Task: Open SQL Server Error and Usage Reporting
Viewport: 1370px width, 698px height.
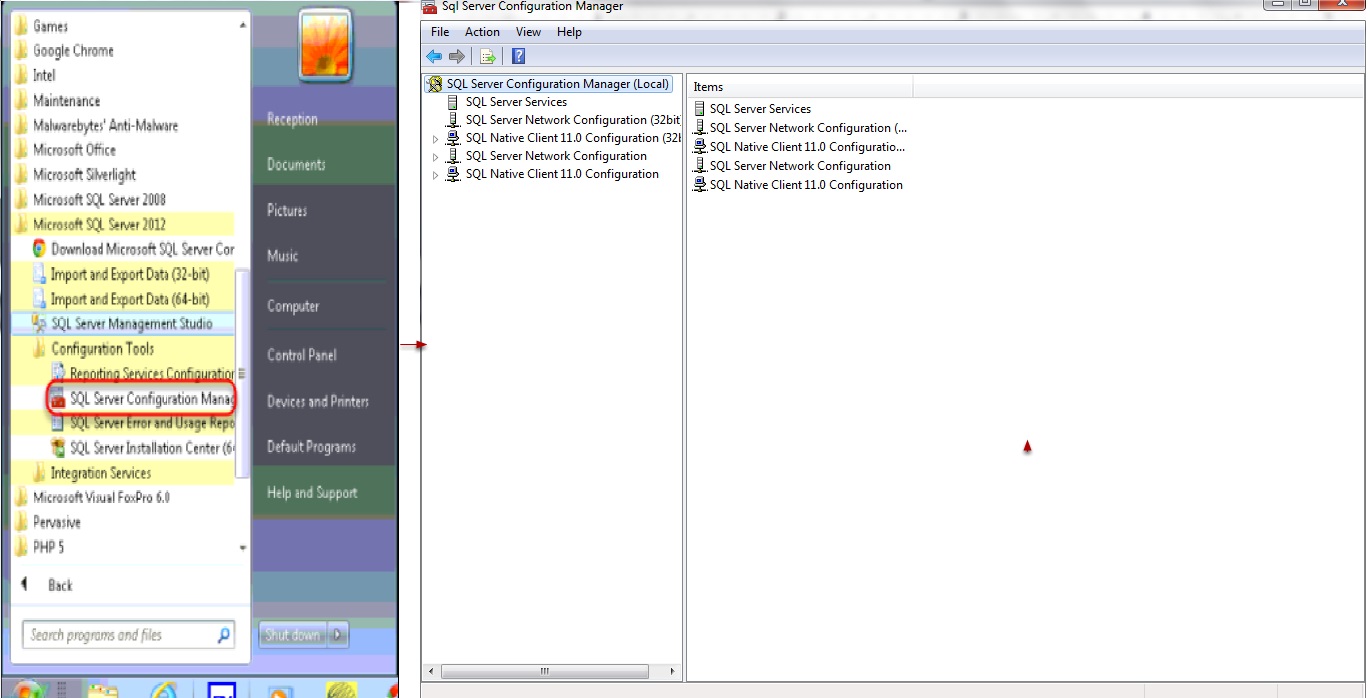Action: click(152, 423)
